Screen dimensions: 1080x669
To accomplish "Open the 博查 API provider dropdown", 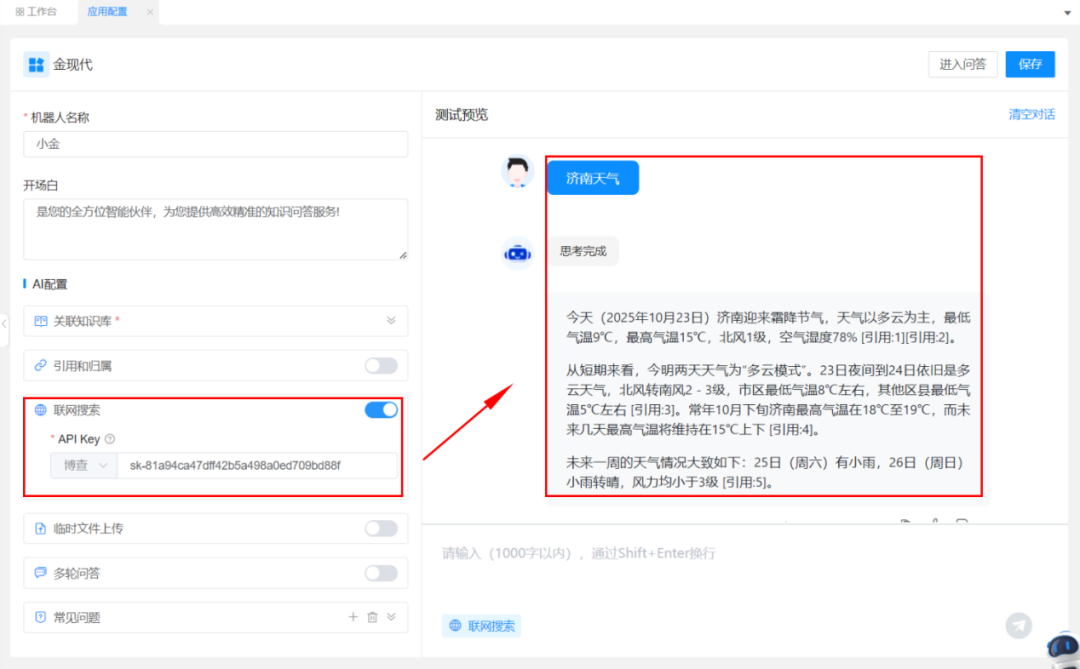I will coord(83,464).
